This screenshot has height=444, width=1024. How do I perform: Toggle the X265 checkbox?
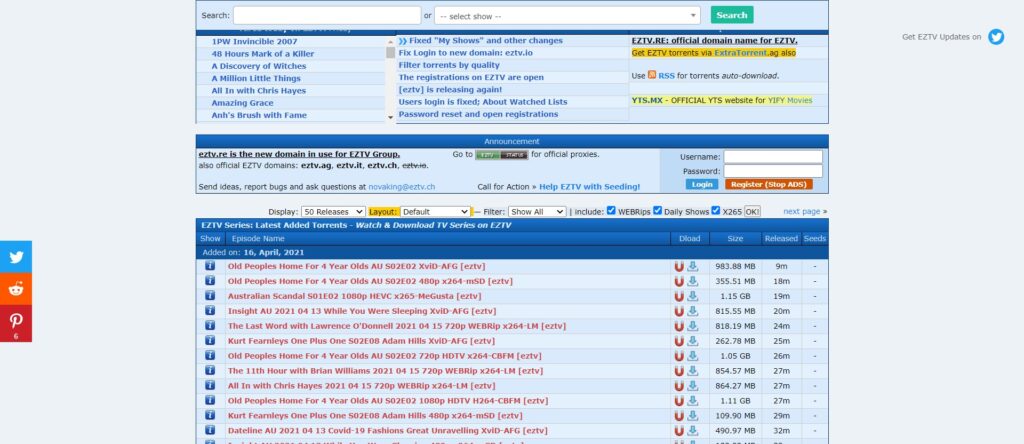coord(716,210)
